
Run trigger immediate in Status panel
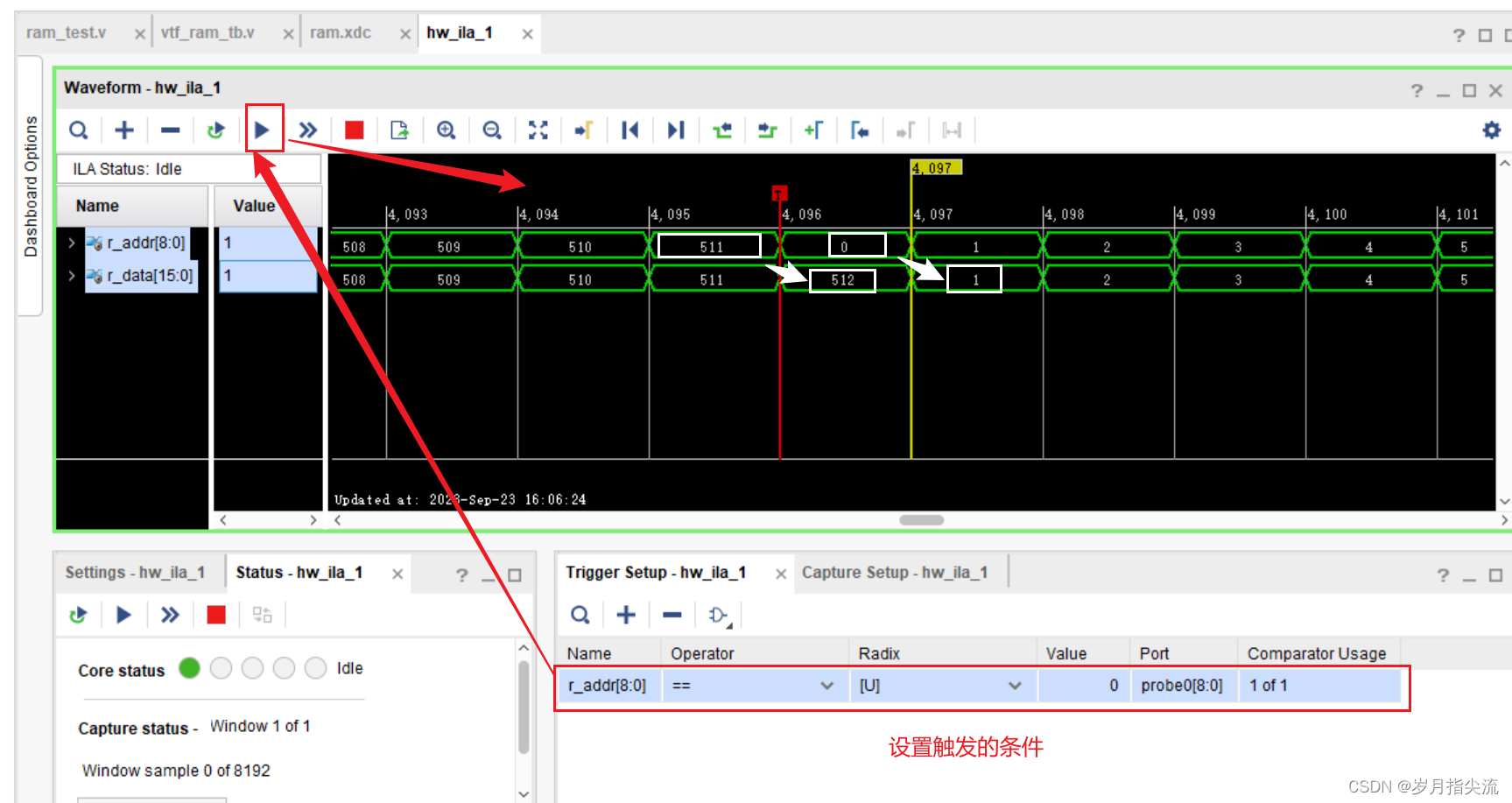(170, 615)
